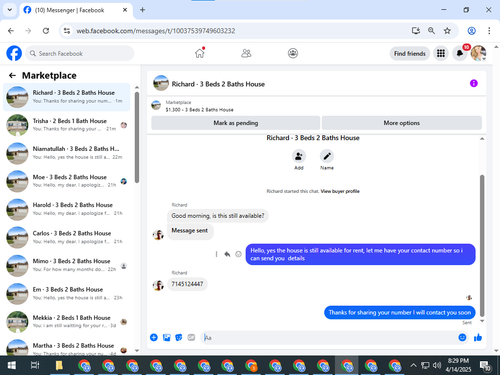
Task: Open Martha - 3 Beds 2 Baths House chat
Action: click(67, 347)
